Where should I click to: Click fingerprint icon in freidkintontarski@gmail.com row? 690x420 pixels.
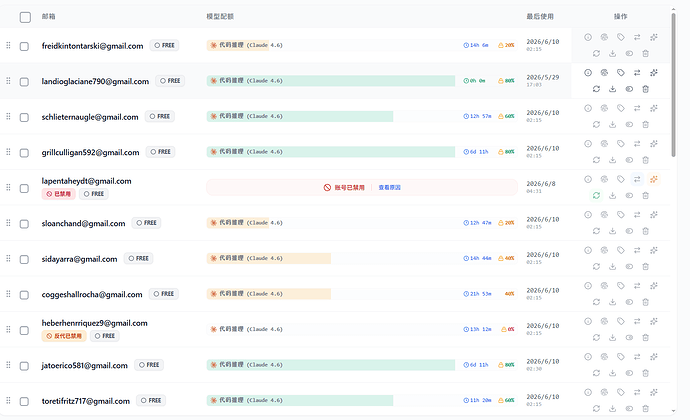click(x=604, y=37)
